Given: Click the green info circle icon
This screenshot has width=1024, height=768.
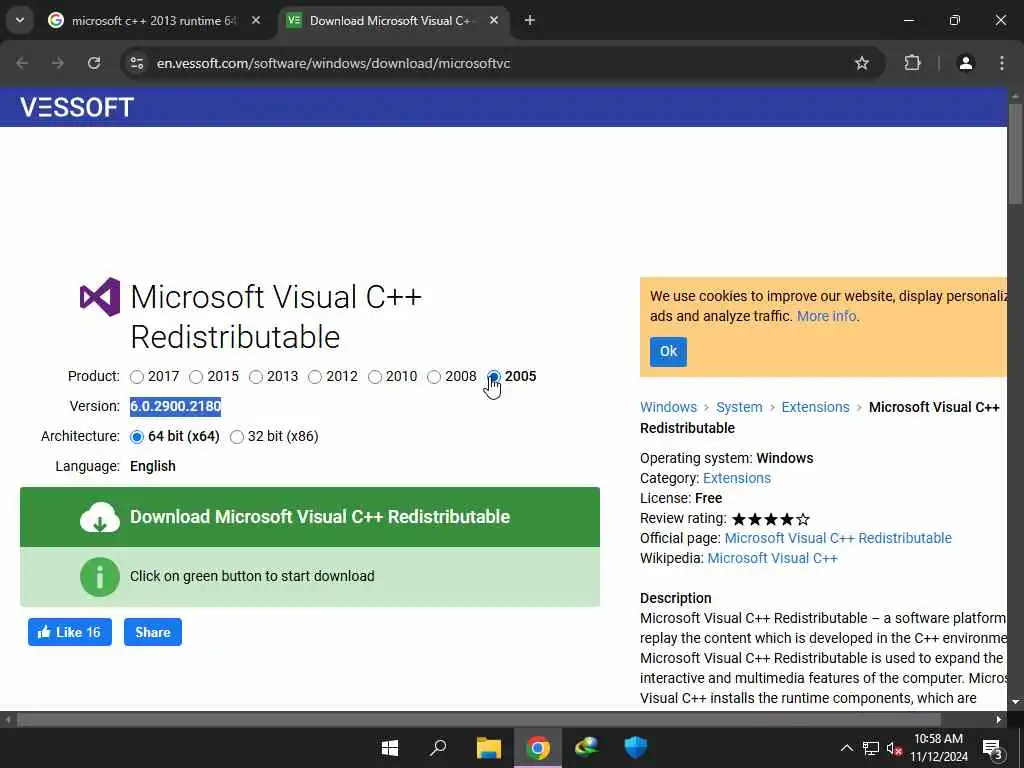Looking at the screenshot, I should tap(100, 577).
